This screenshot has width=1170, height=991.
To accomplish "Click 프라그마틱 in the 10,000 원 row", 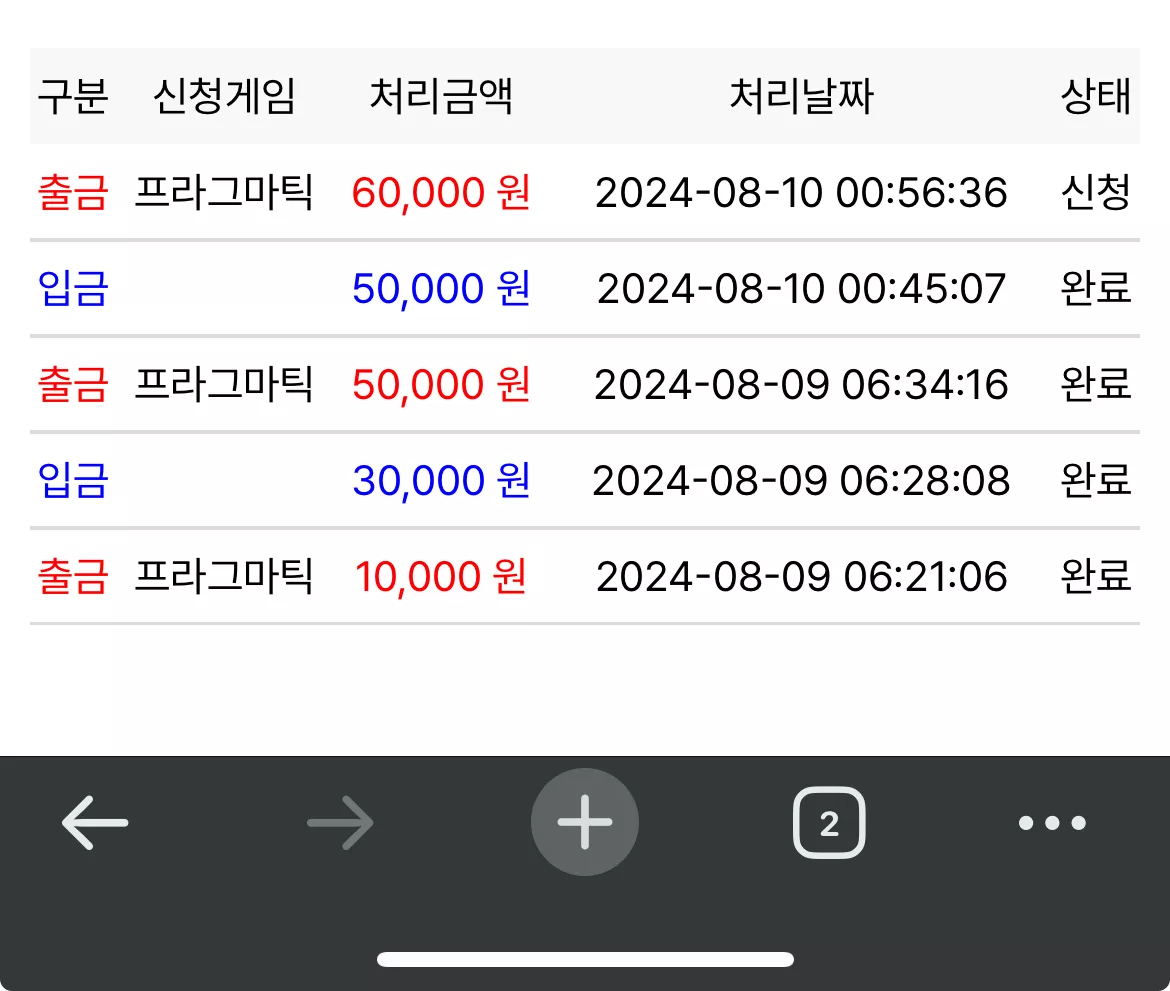I will (x=224, y=576).
